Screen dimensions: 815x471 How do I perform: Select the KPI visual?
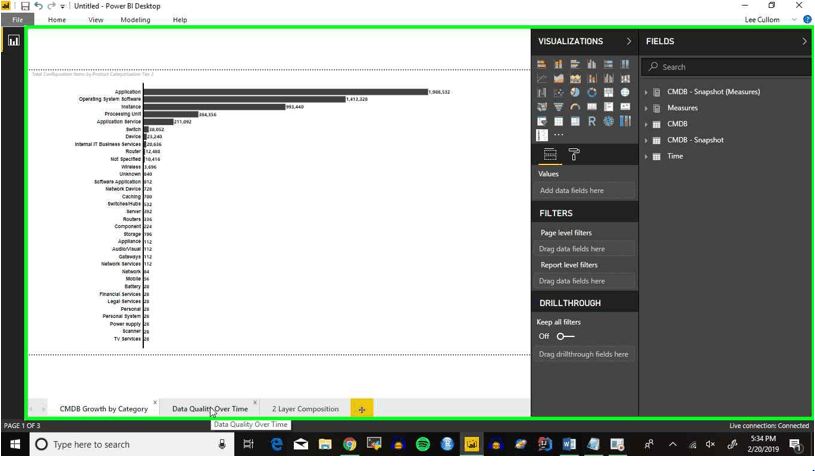coord(625,107)
